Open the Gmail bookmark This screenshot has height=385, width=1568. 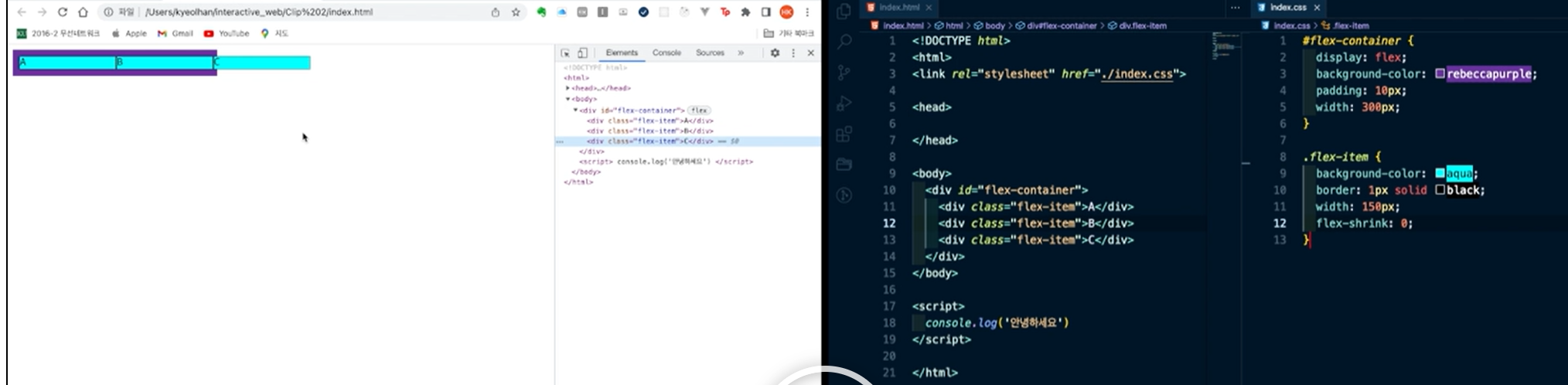(176, 33)
